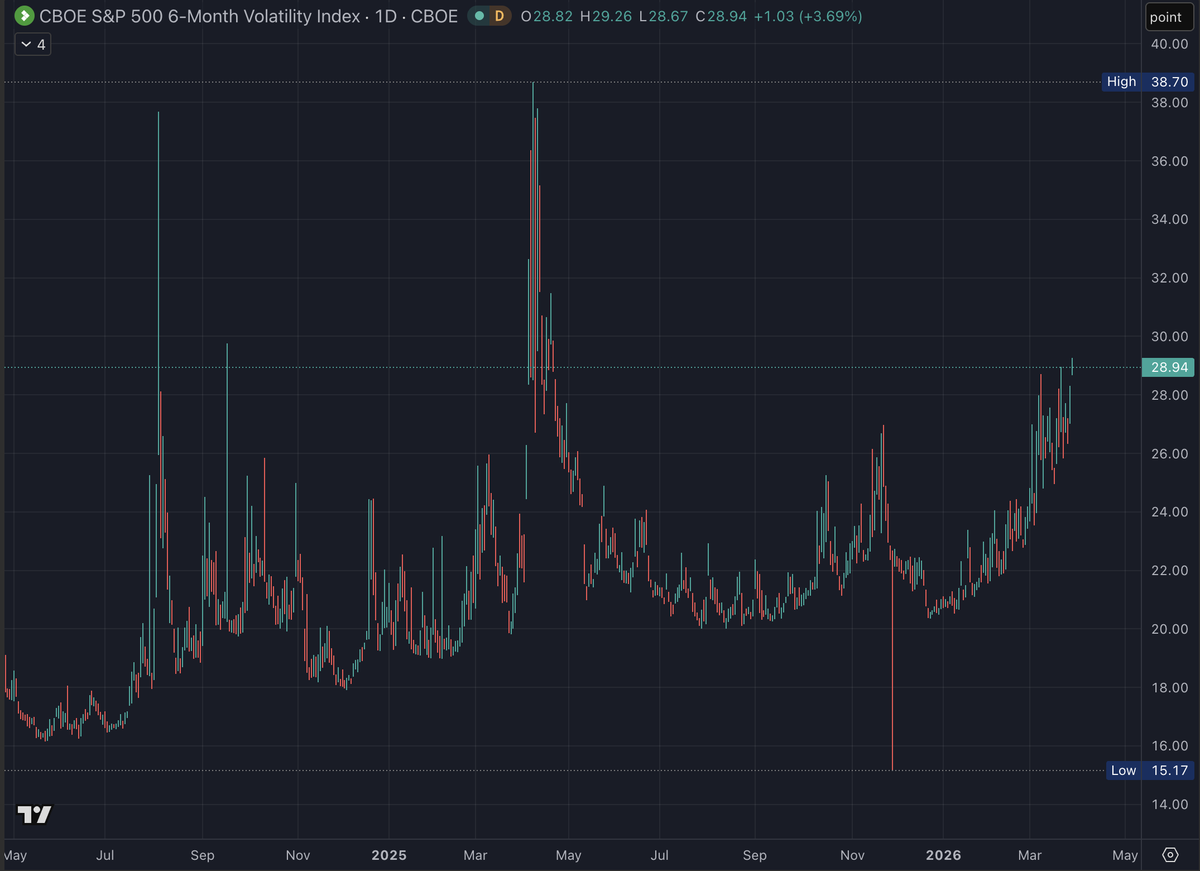
Task: Click the TradingView logo on the chart
Action: point(34,815)
